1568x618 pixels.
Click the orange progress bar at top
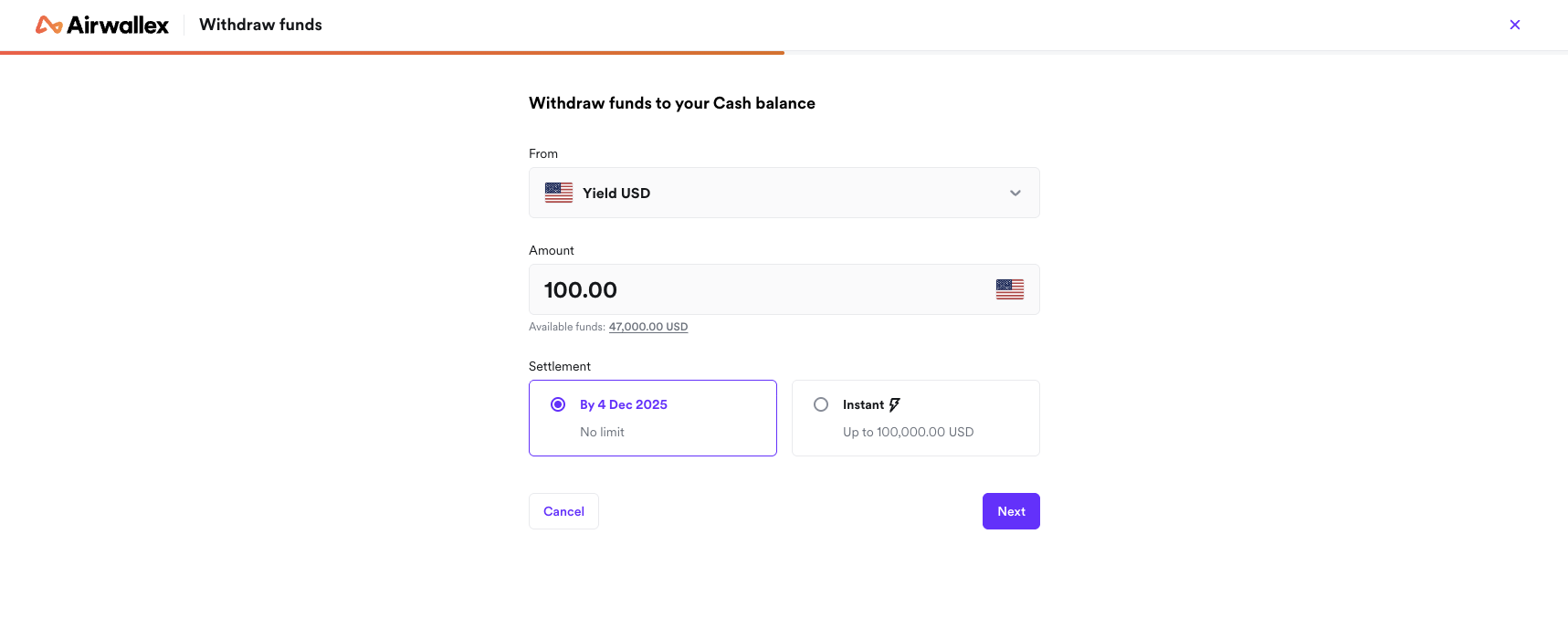click(392, 53)
